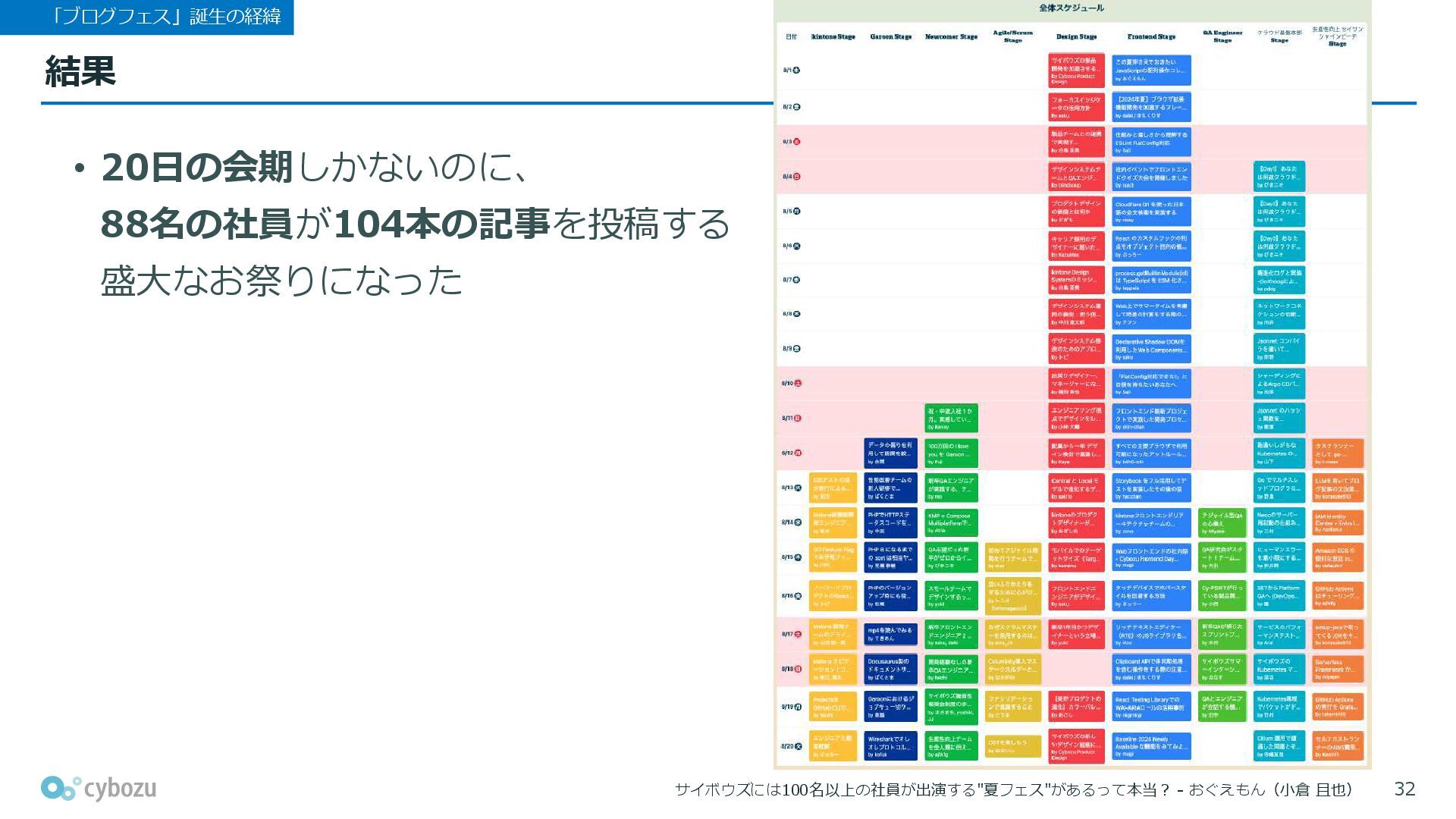
Task: Select the Design Stage column header
Action: click(x=1076, y=36)
